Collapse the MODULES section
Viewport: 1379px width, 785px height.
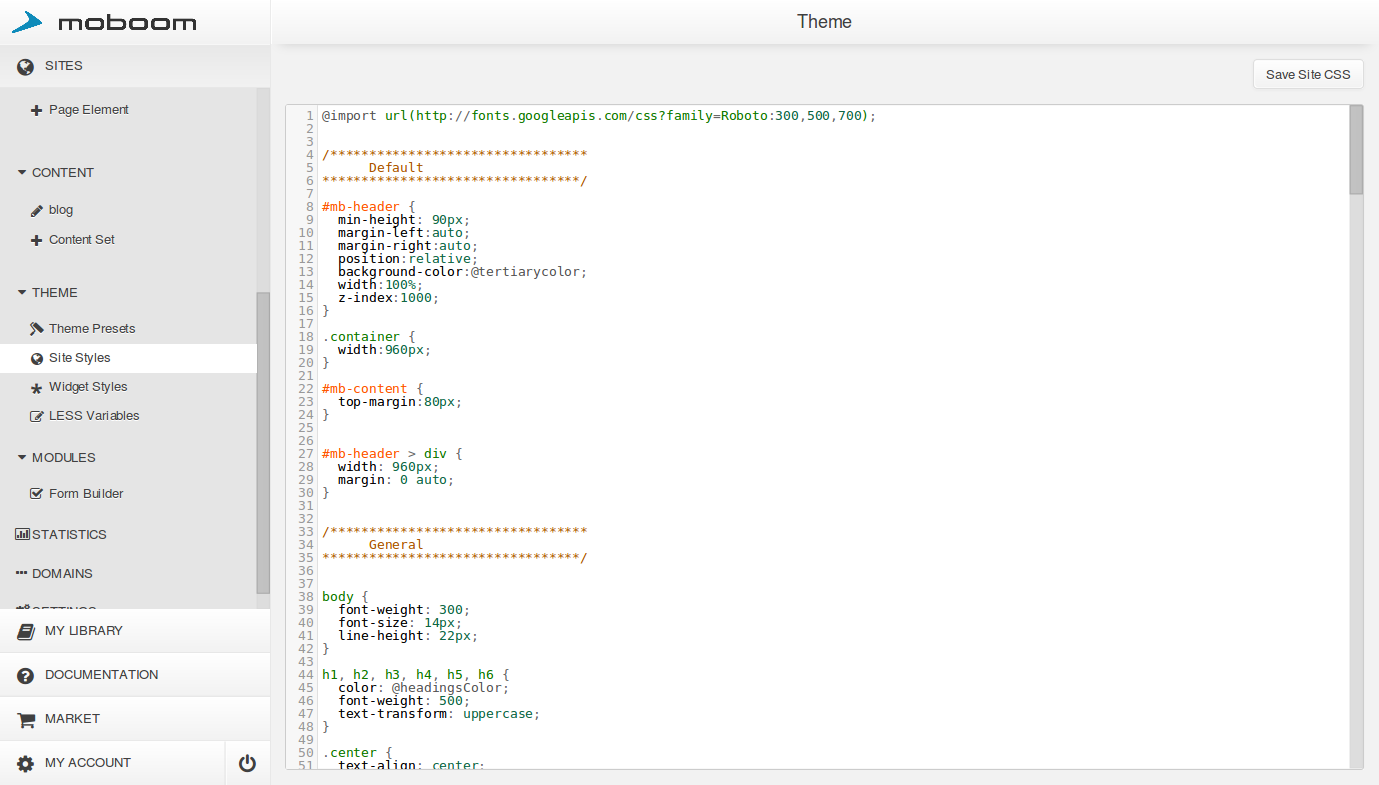[22, 458]
